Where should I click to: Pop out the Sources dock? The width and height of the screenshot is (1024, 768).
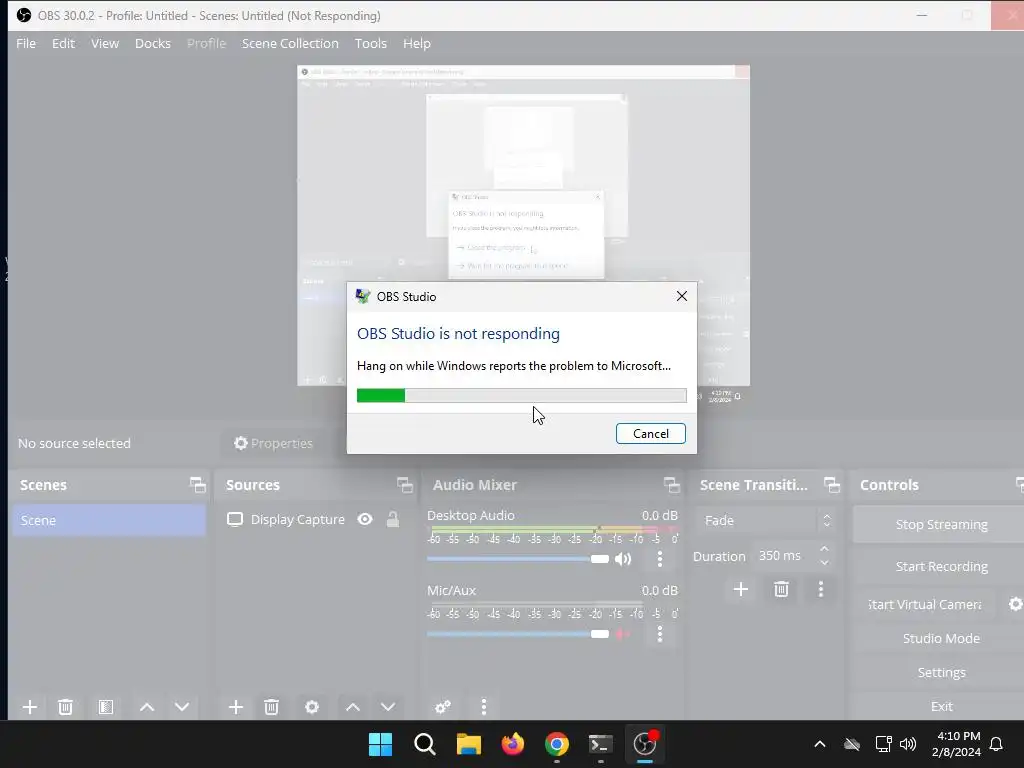[404, 485]
